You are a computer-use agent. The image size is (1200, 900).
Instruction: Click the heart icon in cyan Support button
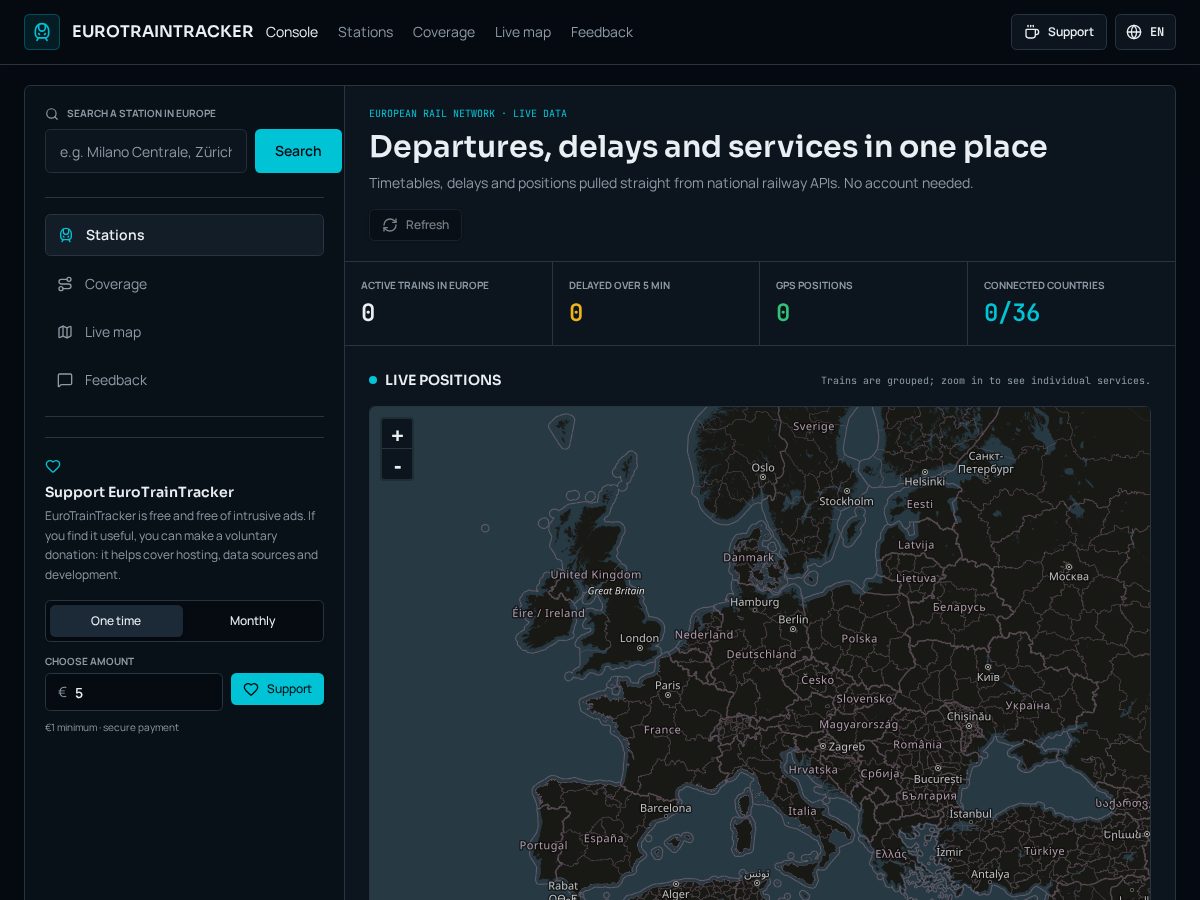pyautogui.click(x=251, y=689)
